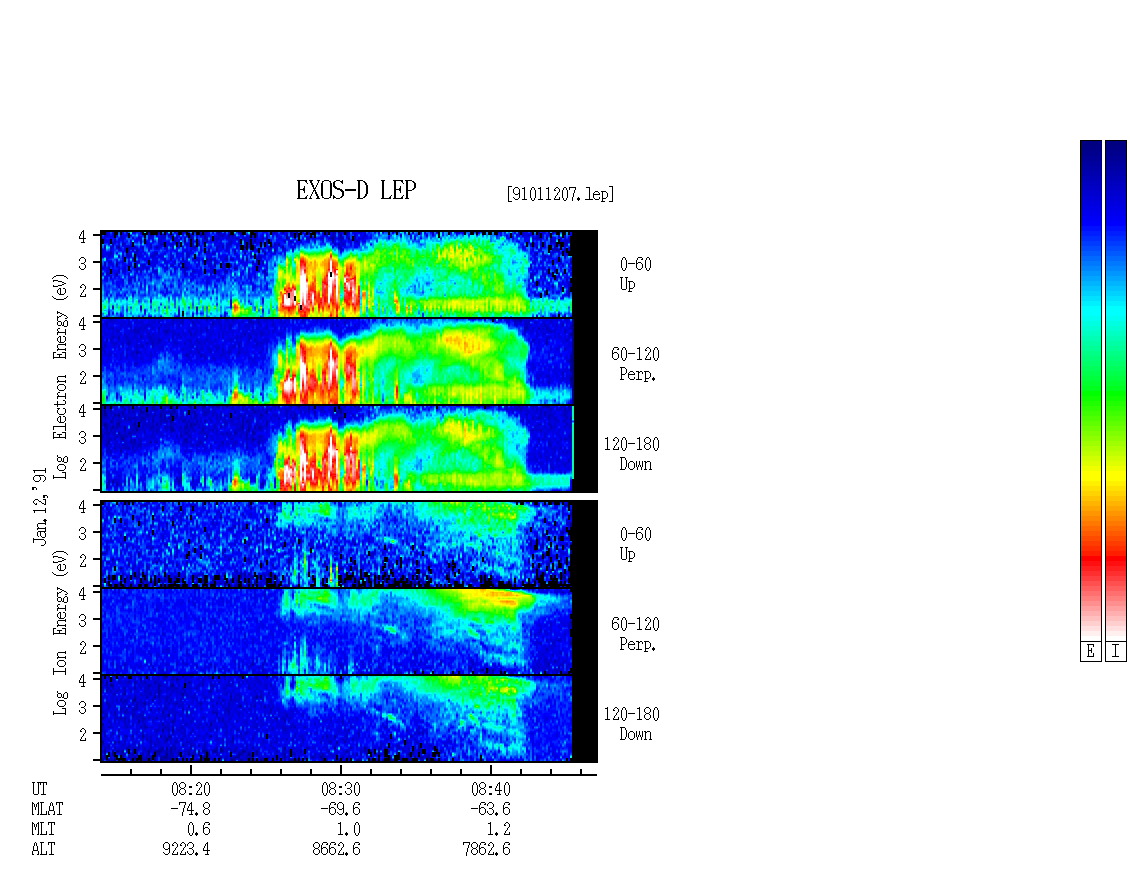Click the ion '120-180 Down' pitch angle label
The width and height of the screenshot is (1130, 875).
(x=632, y=724)
